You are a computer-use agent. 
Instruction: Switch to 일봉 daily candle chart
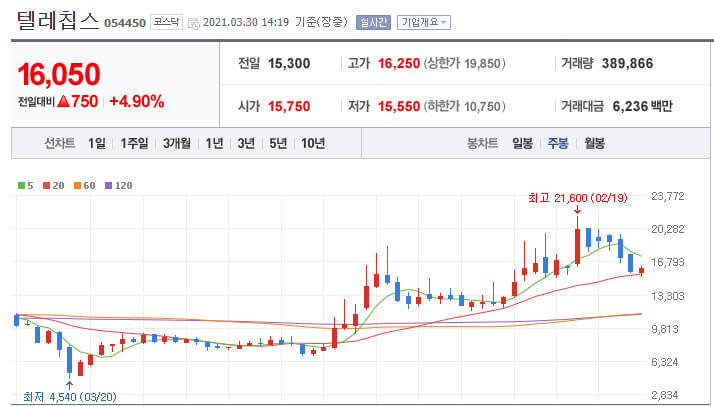522,144
